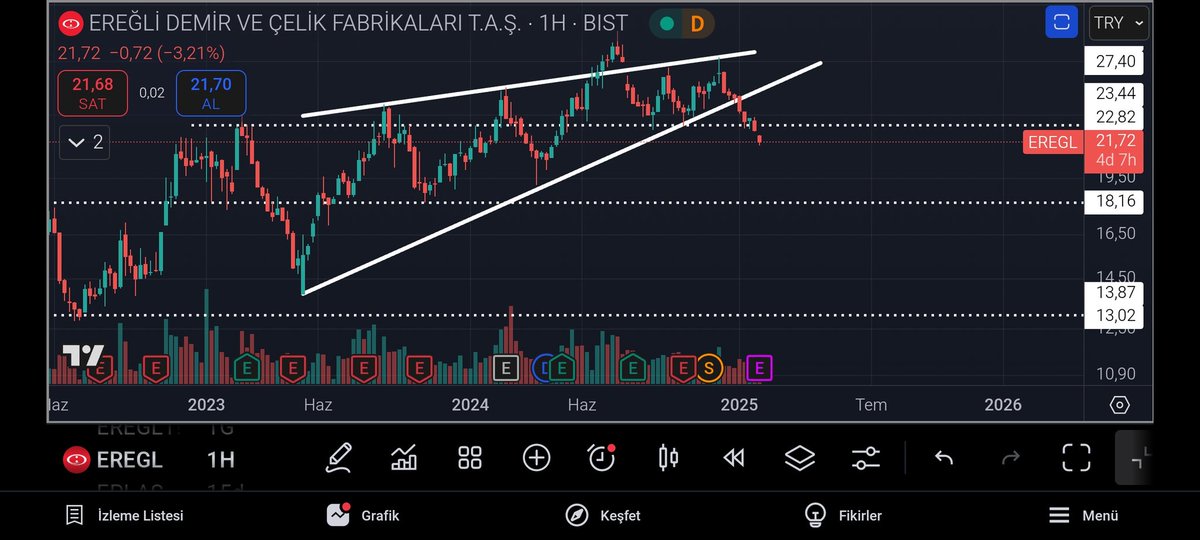Open the hexagon axis settings icon
1200x540 pixels.
click(1119, 405)
